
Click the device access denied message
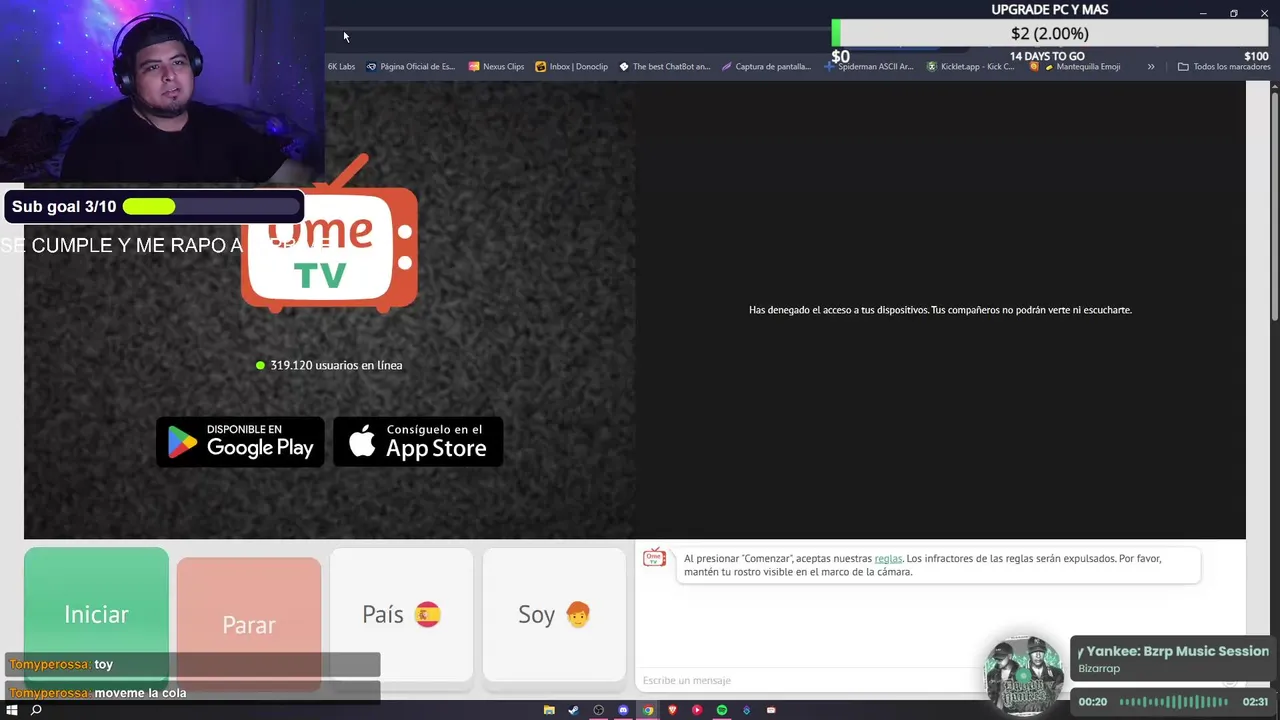pos(940,310)
